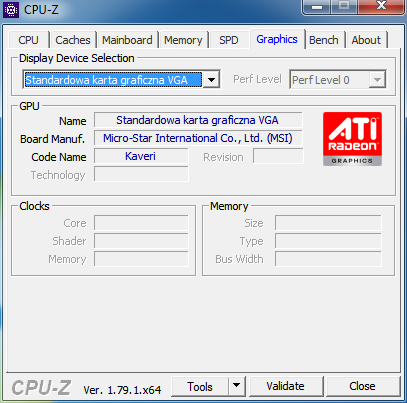
Task: Select the SPD tab
Action: [x=229, y=40]
